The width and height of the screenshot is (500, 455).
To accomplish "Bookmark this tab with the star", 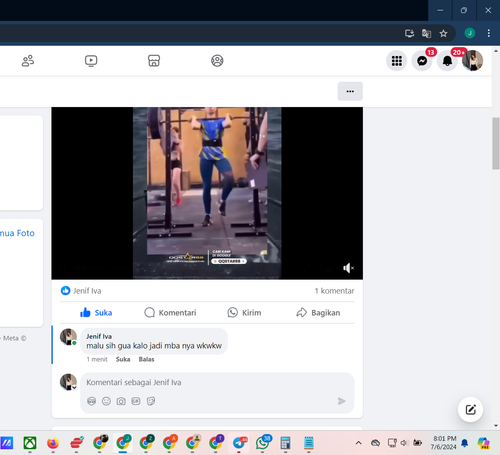I will pos(443,33).
